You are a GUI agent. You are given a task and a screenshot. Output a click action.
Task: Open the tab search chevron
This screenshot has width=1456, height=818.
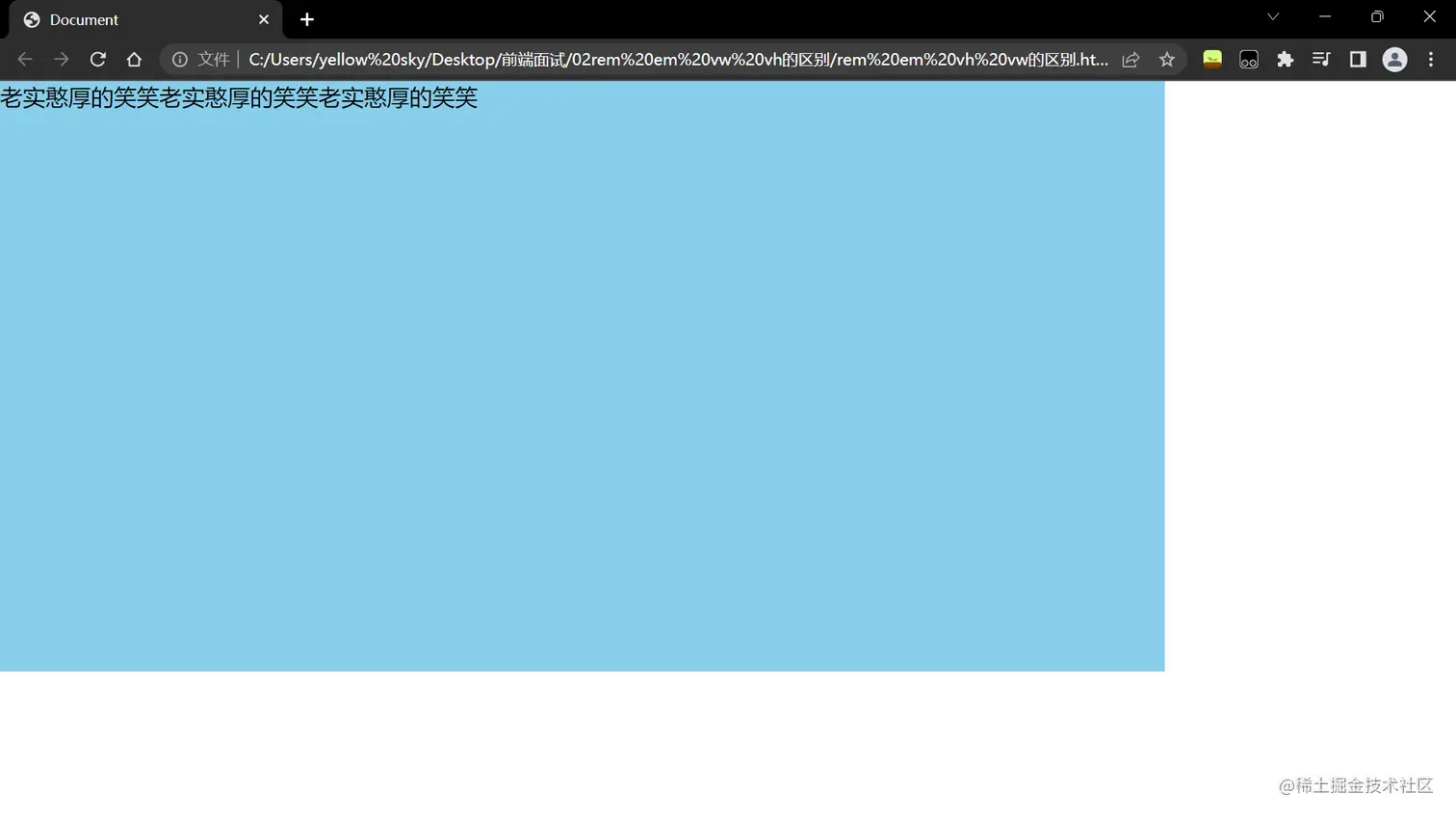(x=1273, y=16)
